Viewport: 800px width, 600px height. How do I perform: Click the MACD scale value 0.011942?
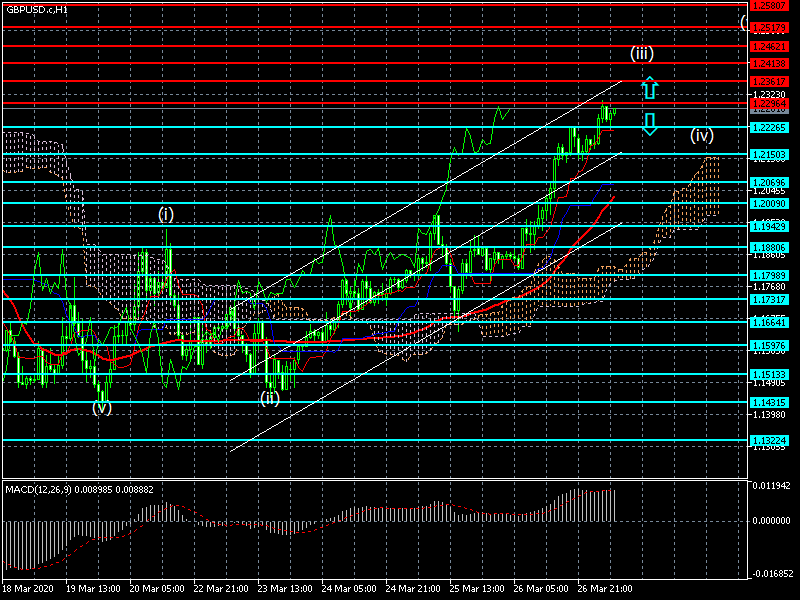(x=772, y=485)
